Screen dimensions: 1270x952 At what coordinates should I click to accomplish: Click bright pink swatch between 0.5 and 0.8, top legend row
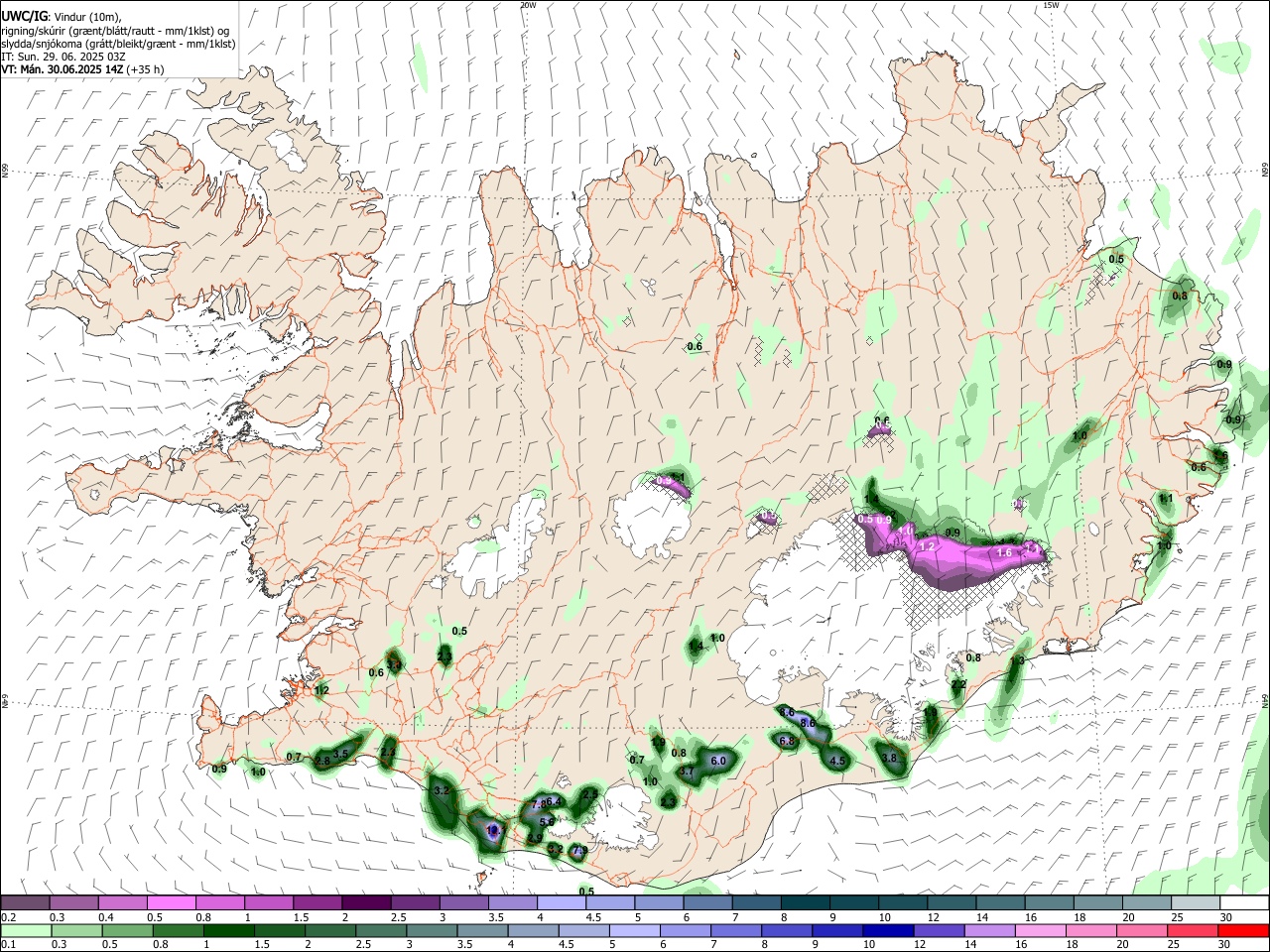(172, 902)
